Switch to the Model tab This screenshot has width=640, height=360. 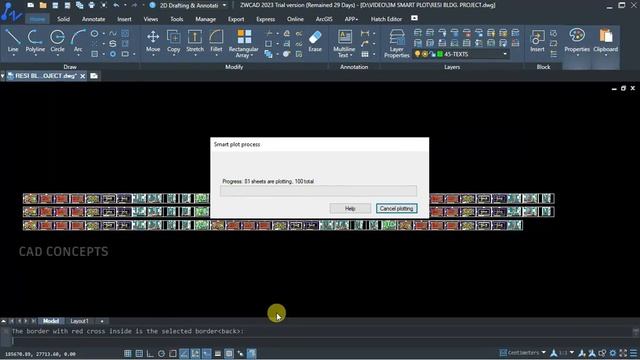coord(51,321)
